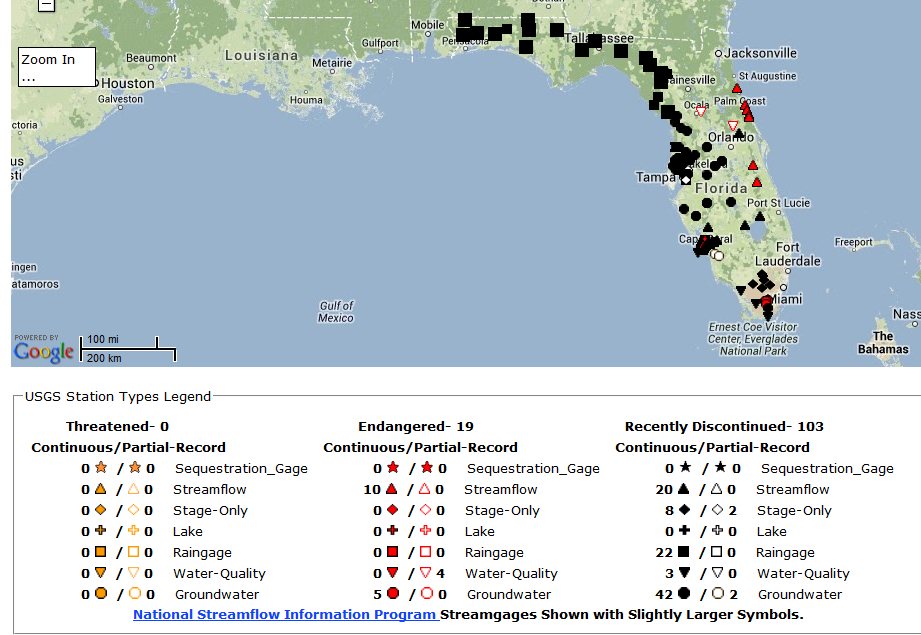This screenshot has height=635, width=921.
Task: Click the count 42 beside Recently Discontinued Groundwater
Action: point(664,594)
